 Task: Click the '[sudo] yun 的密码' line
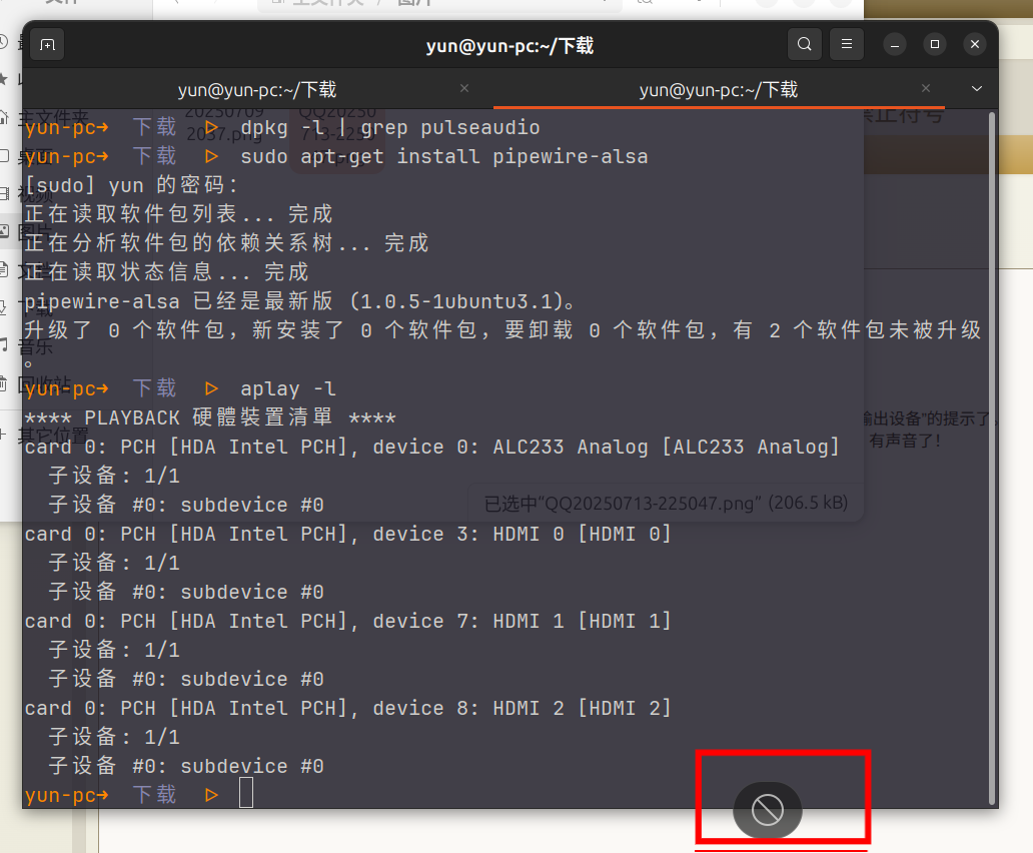pos(131,185)
